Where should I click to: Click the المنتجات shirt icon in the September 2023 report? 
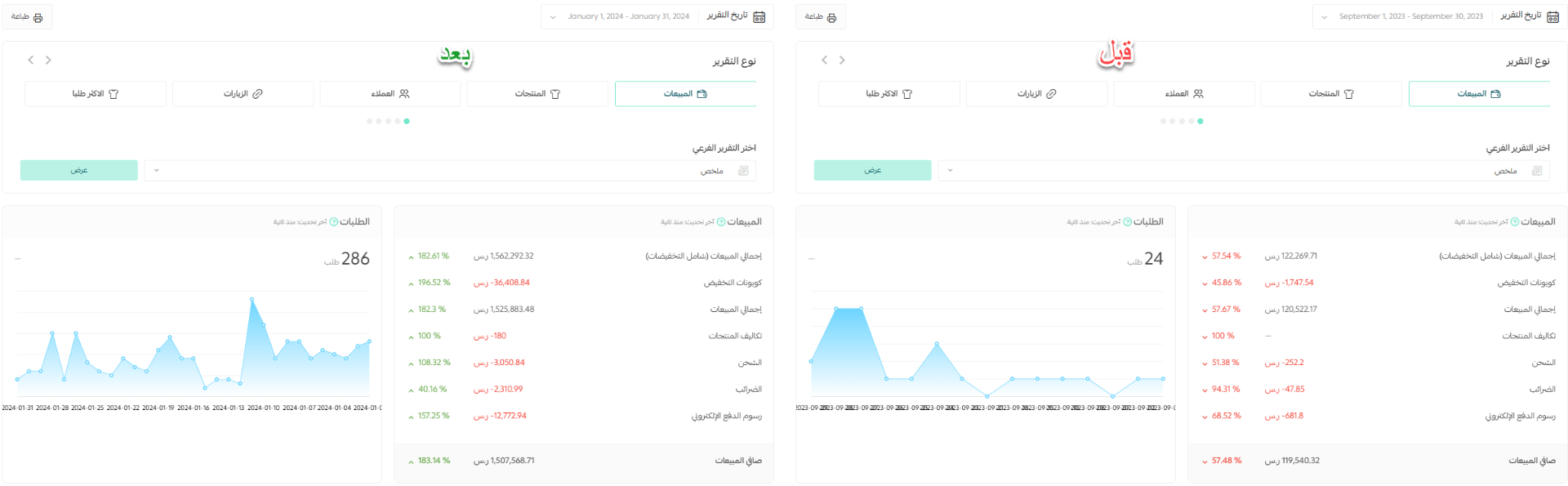coord(1348,94)
